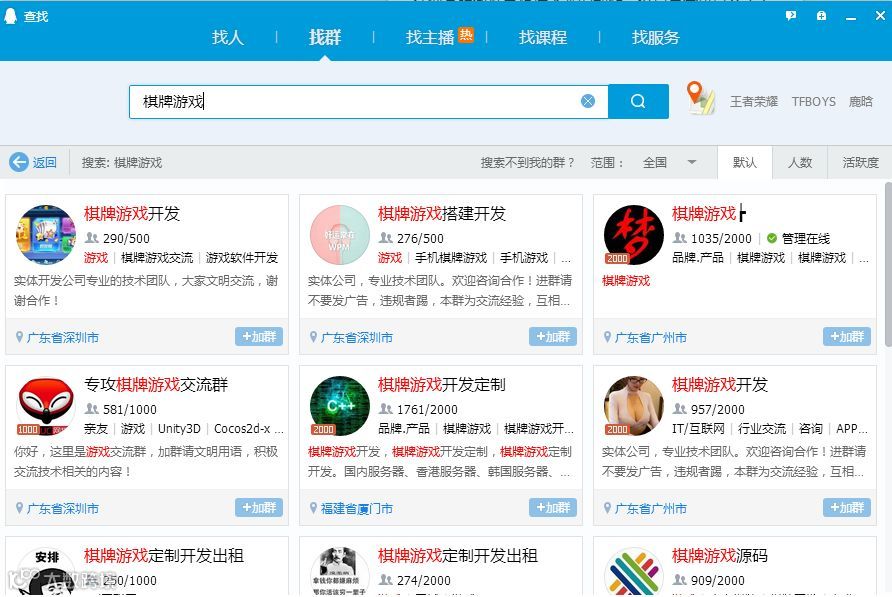This screenshot has width=892, height=597.
Task: Open group title 棋牌游戏源码
Action: click(720, 555)
